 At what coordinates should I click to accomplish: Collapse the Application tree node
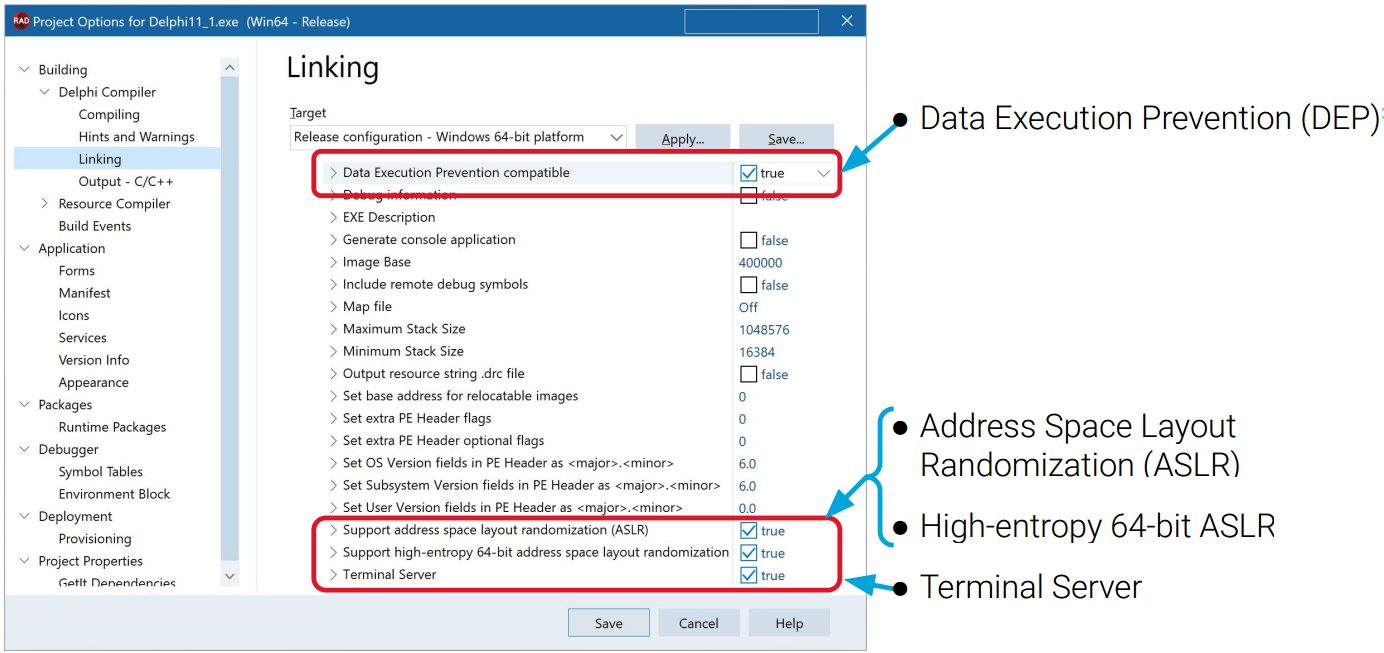click(x=25, y=248)
